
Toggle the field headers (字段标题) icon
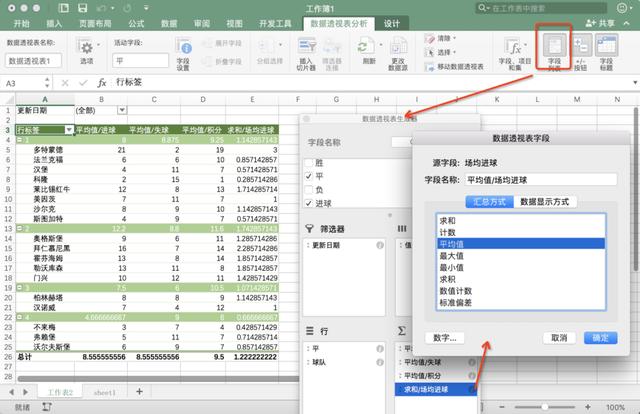click(x=607, y=45)
